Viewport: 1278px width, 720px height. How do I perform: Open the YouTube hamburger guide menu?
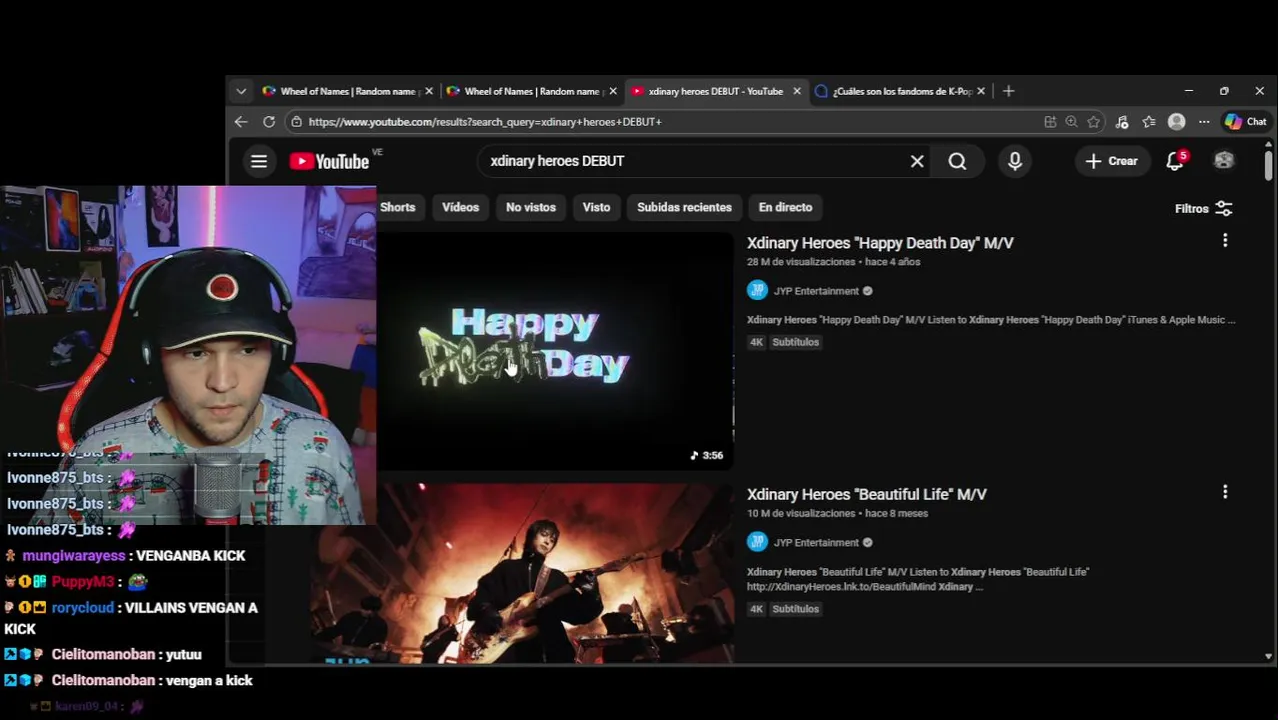(259, 161)
